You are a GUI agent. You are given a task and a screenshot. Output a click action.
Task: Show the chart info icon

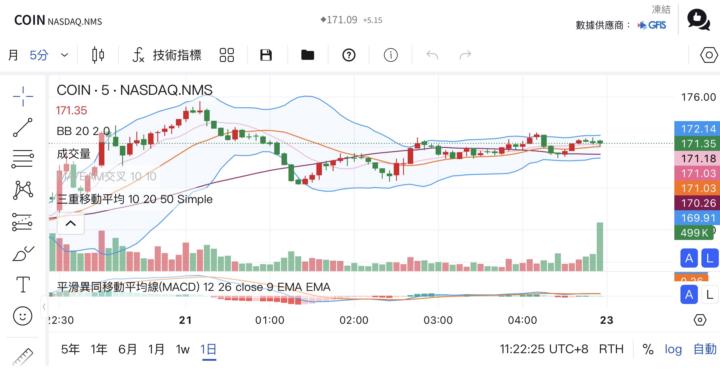click(x=391, y=55)
